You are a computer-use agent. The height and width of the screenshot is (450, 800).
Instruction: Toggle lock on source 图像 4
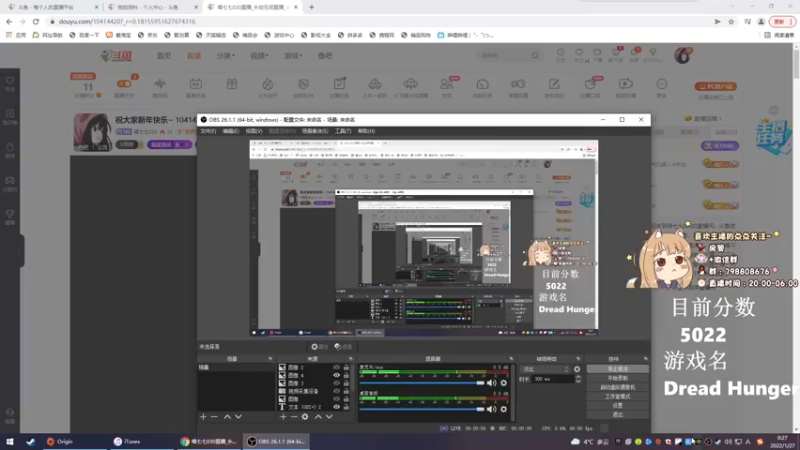click(346, 375)
